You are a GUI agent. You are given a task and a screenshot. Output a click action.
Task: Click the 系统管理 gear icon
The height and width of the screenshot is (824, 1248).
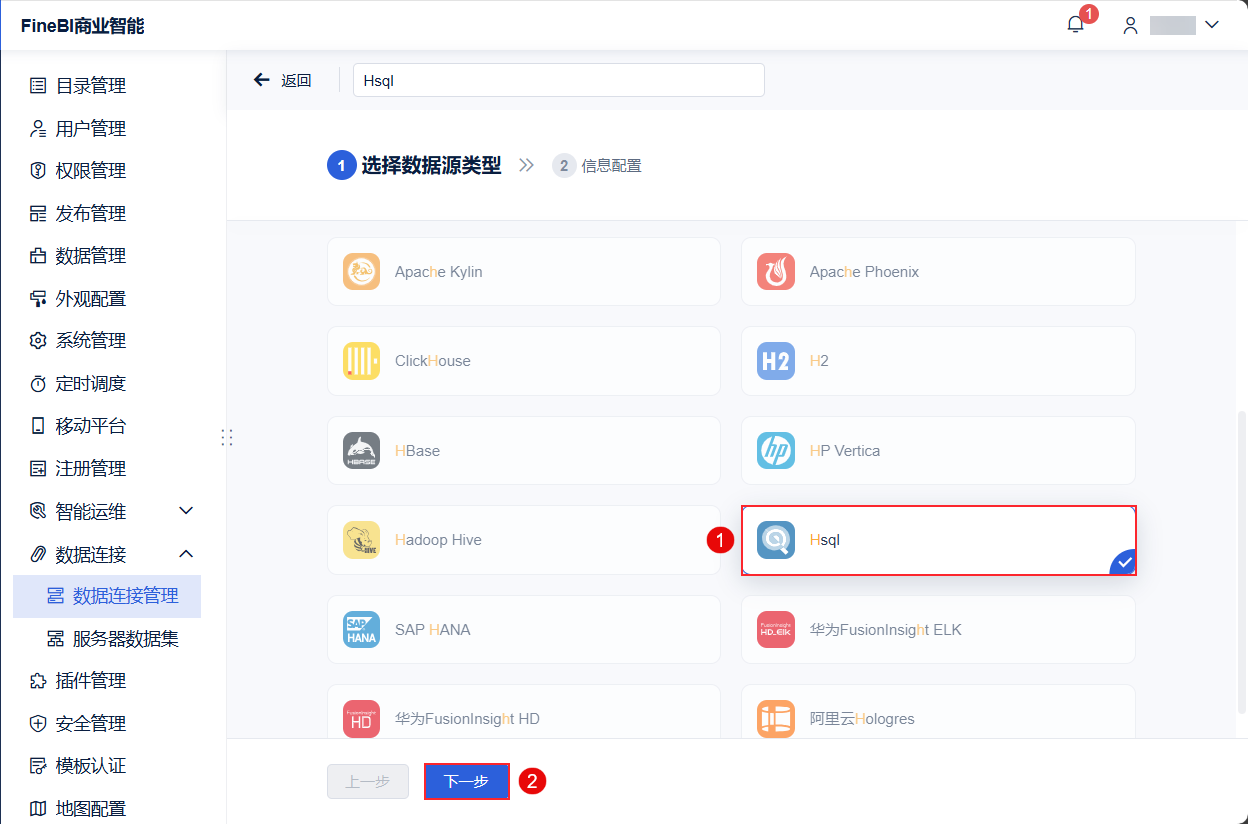click(x=38, y=341)
